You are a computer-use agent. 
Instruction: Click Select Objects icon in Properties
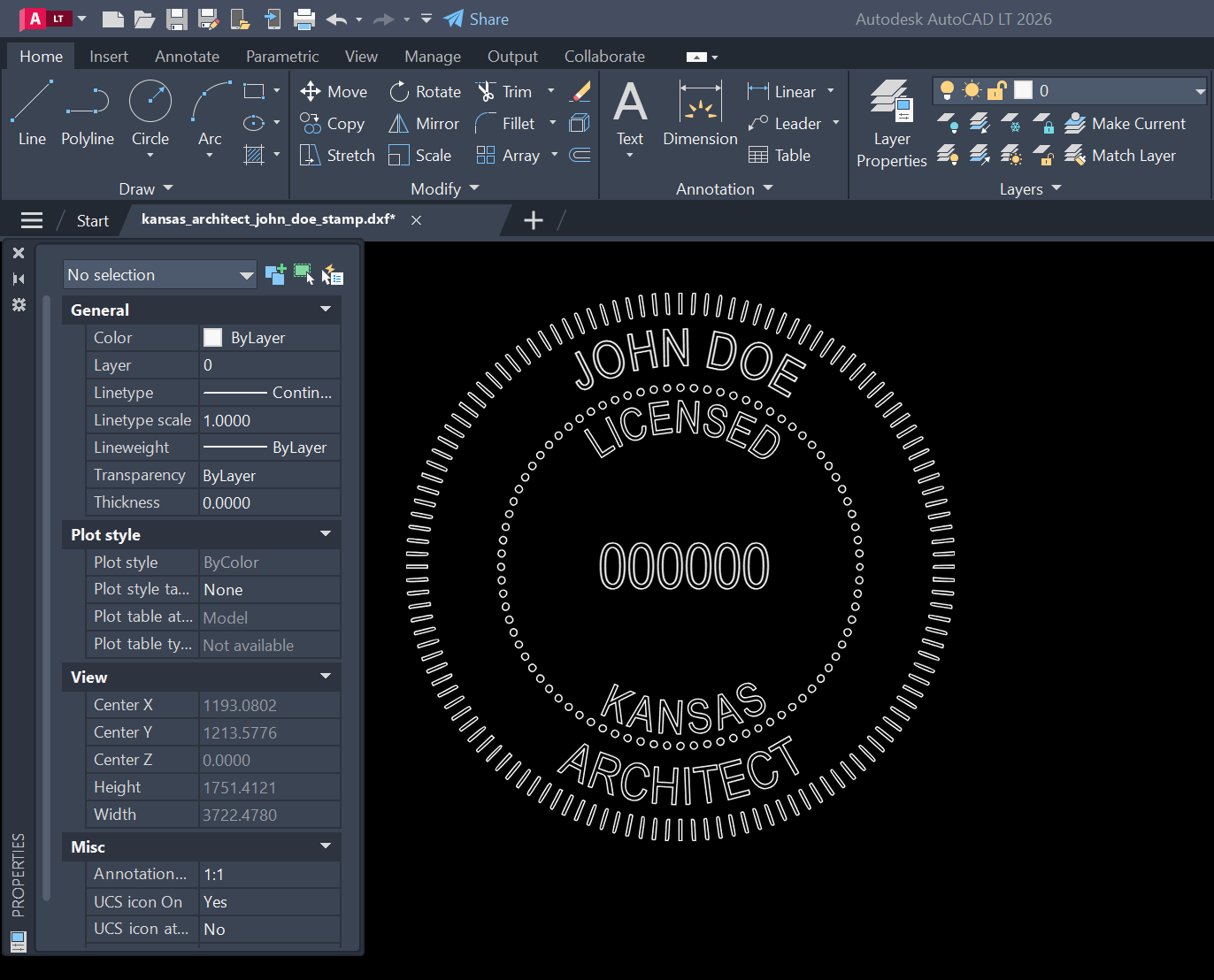pos(303,275)
